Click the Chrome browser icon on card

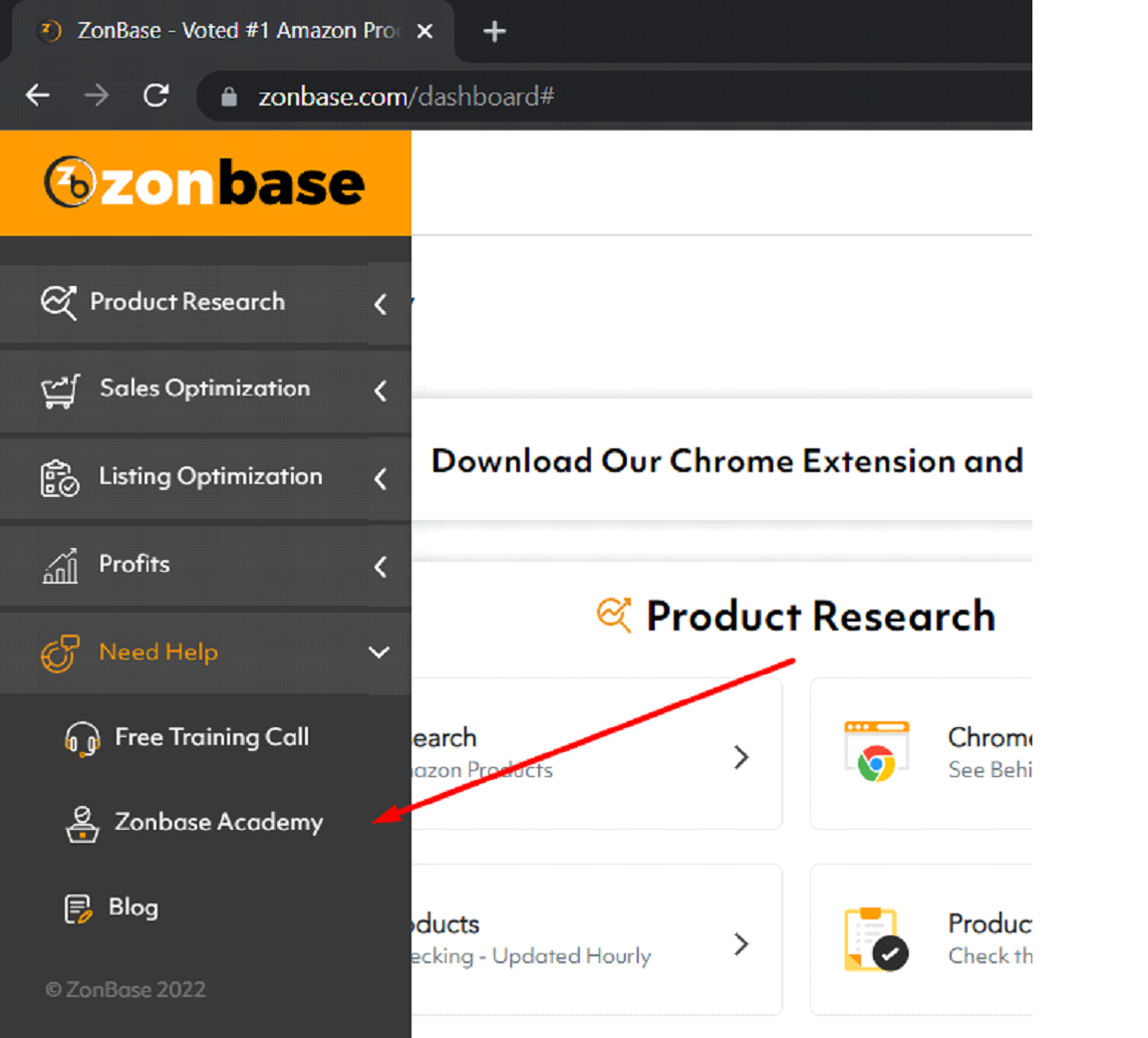pyautogui.click(x=876, y=752)
